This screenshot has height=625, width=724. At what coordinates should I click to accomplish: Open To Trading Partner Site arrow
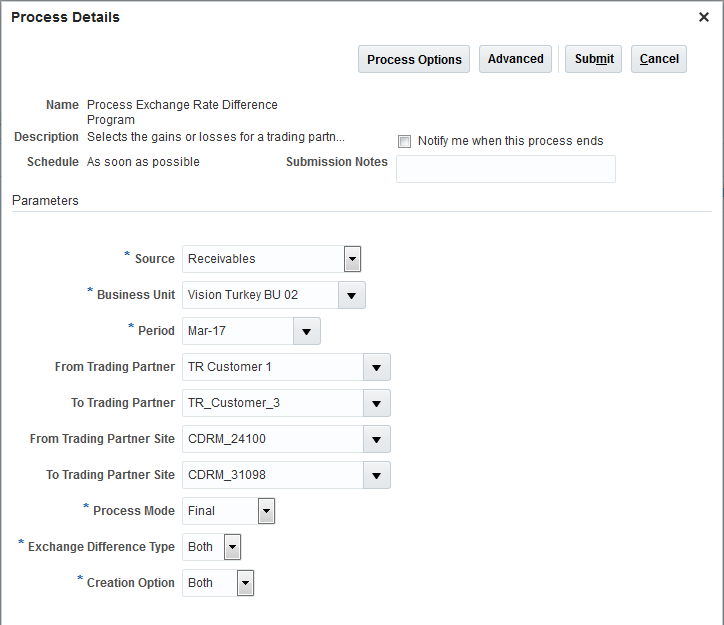[x=376, y=475]
